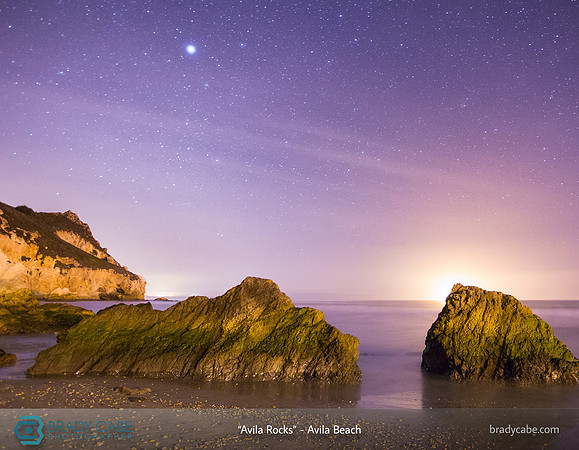This screenshot has width=579, height=450.
Task: Click the BRADY CABE name text
Action: tap(90, 427)
